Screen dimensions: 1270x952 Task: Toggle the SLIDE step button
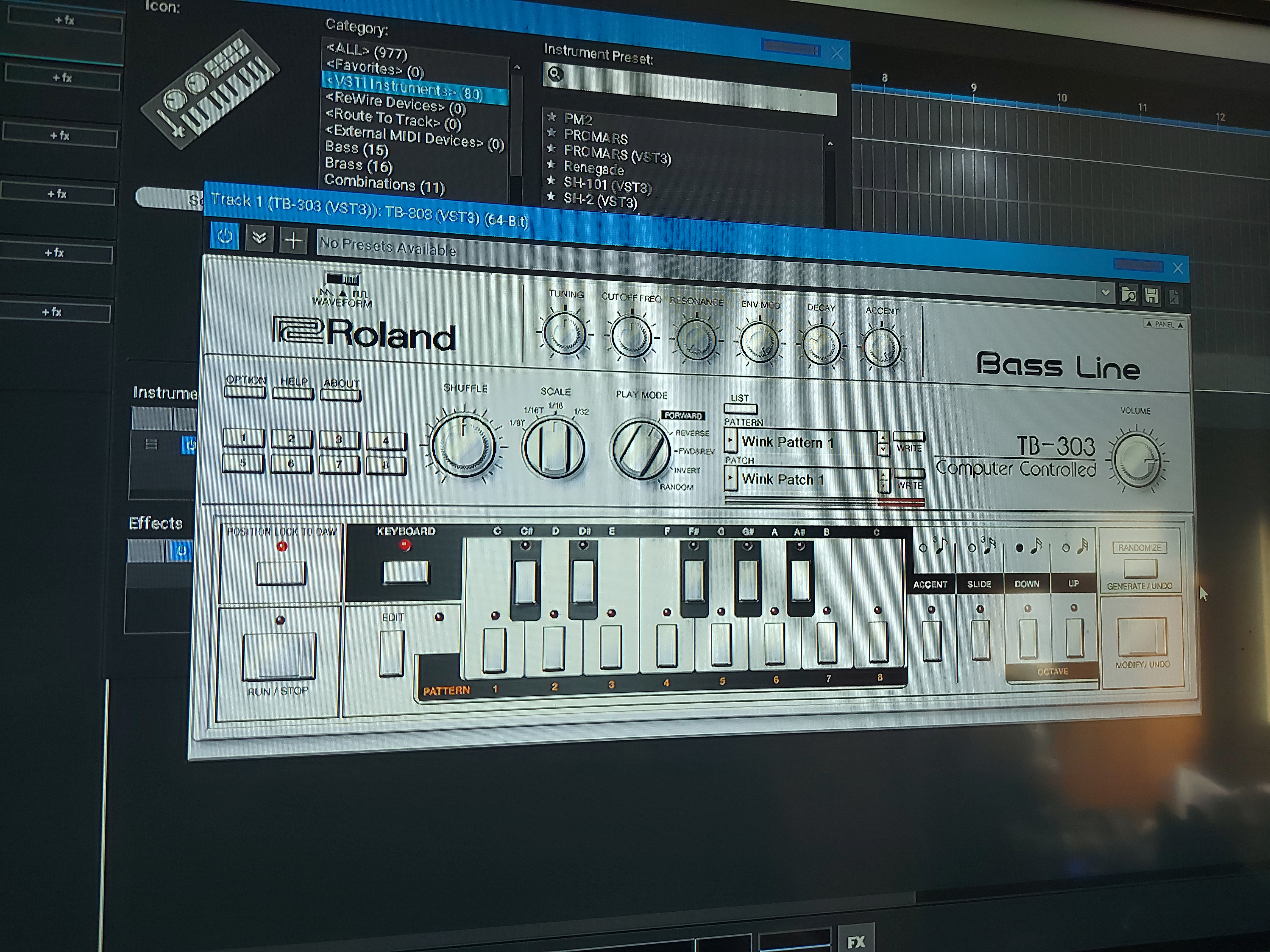pos(980,640)
